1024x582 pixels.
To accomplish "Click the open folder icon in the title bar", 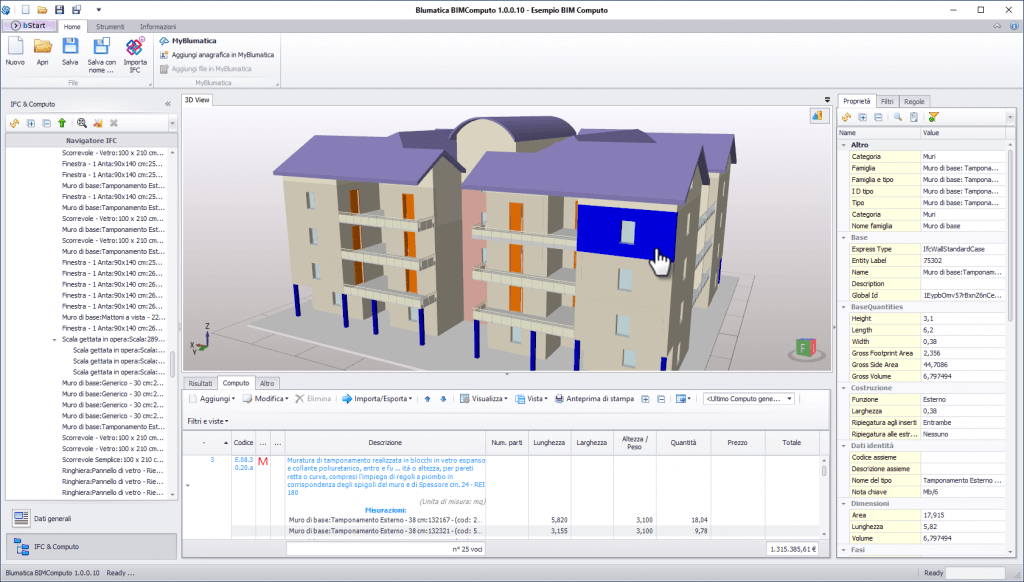I will click(42, 10).
